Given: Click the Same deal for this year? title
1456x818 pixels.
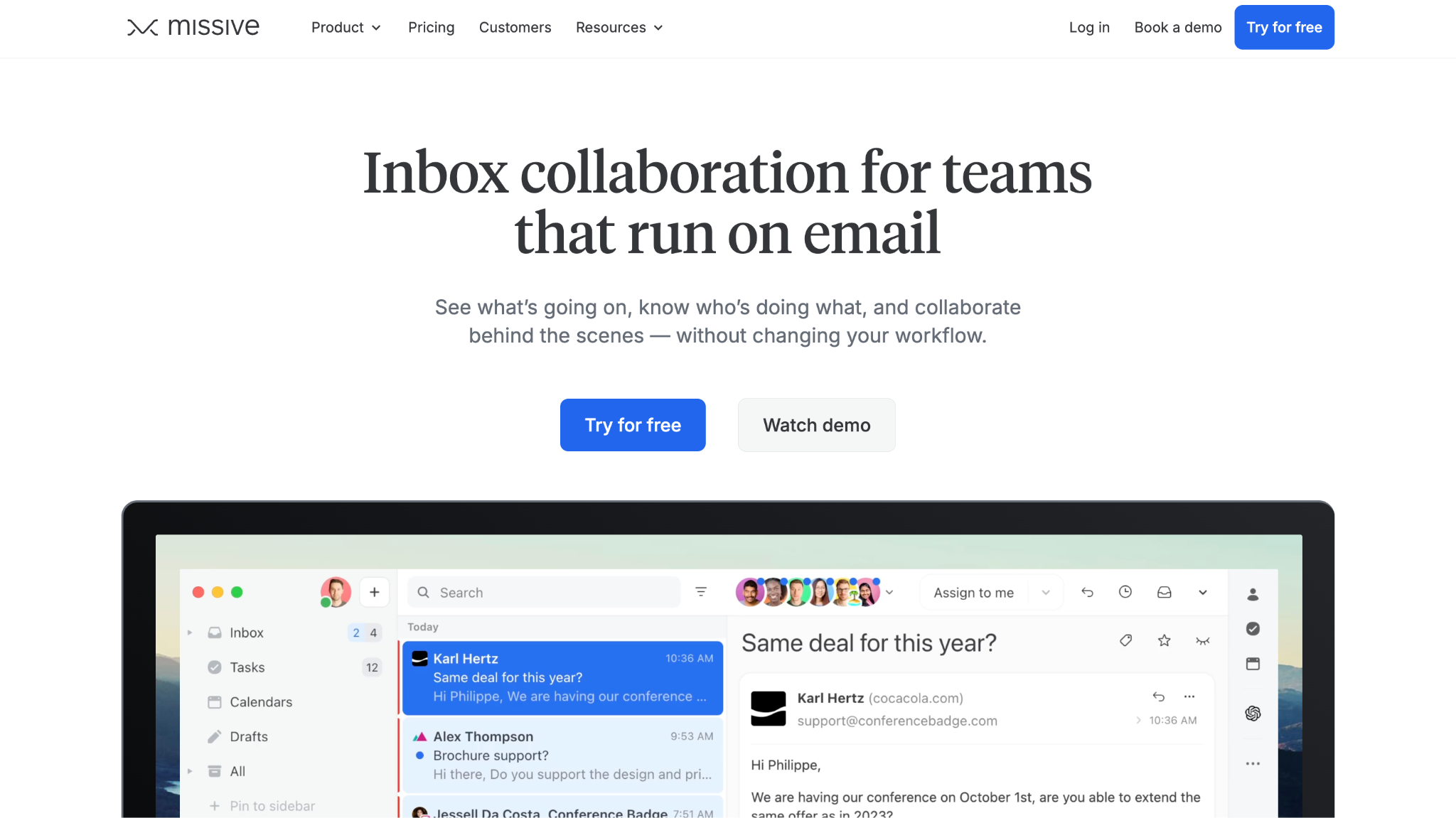Looking at the screenshot, I should coord(869,643).
